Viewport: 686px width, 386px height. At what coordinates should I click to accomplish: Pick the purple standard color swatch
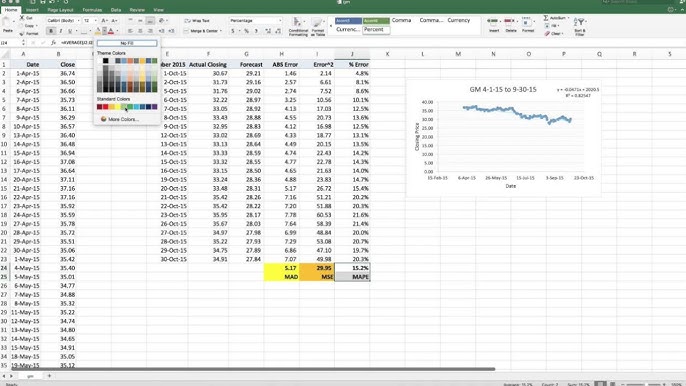pos(154,107)
